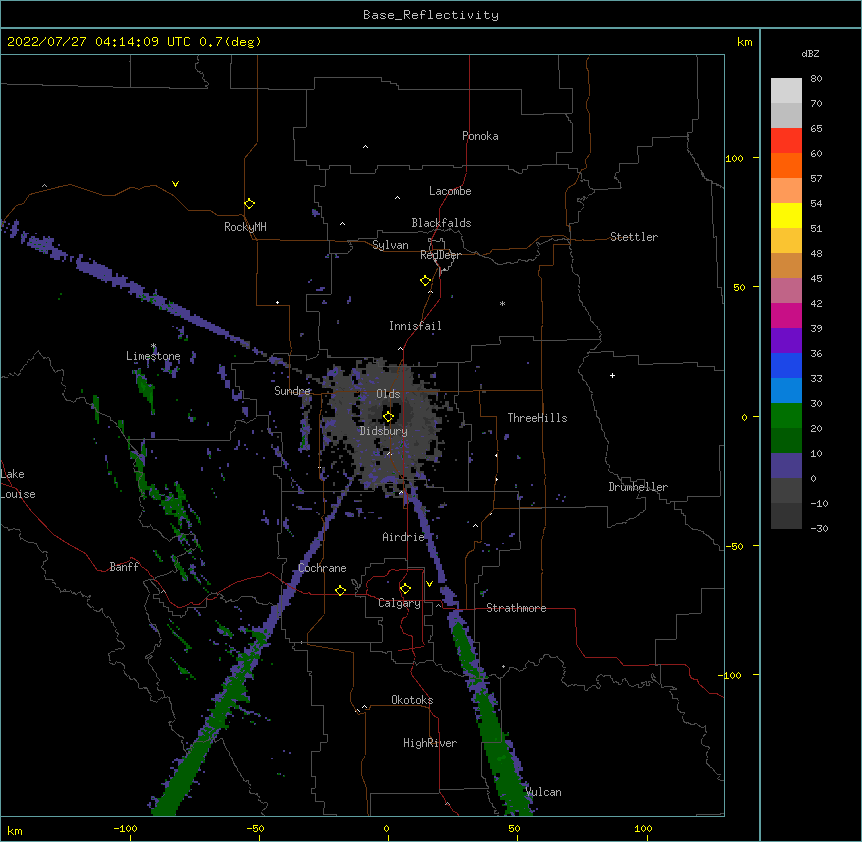The height and width of the screenshot is (842, 862).
Task: Click the Olds city label
Action: 388,394
